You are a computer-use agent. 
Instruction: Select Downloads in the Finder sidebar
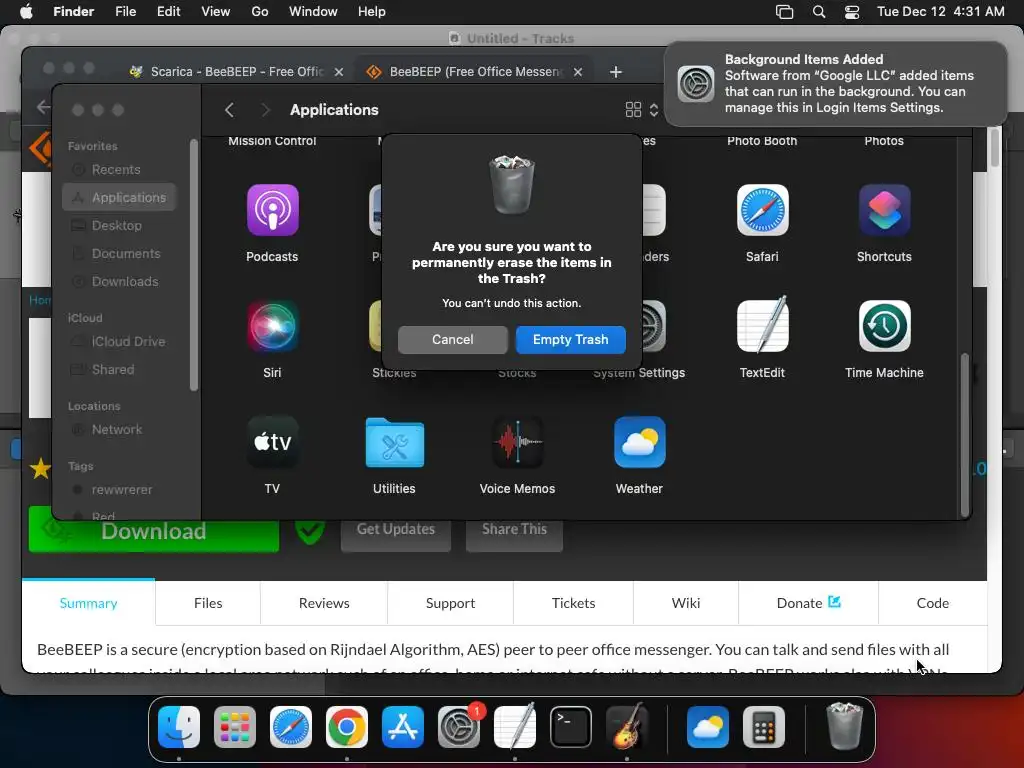[120, 281]
